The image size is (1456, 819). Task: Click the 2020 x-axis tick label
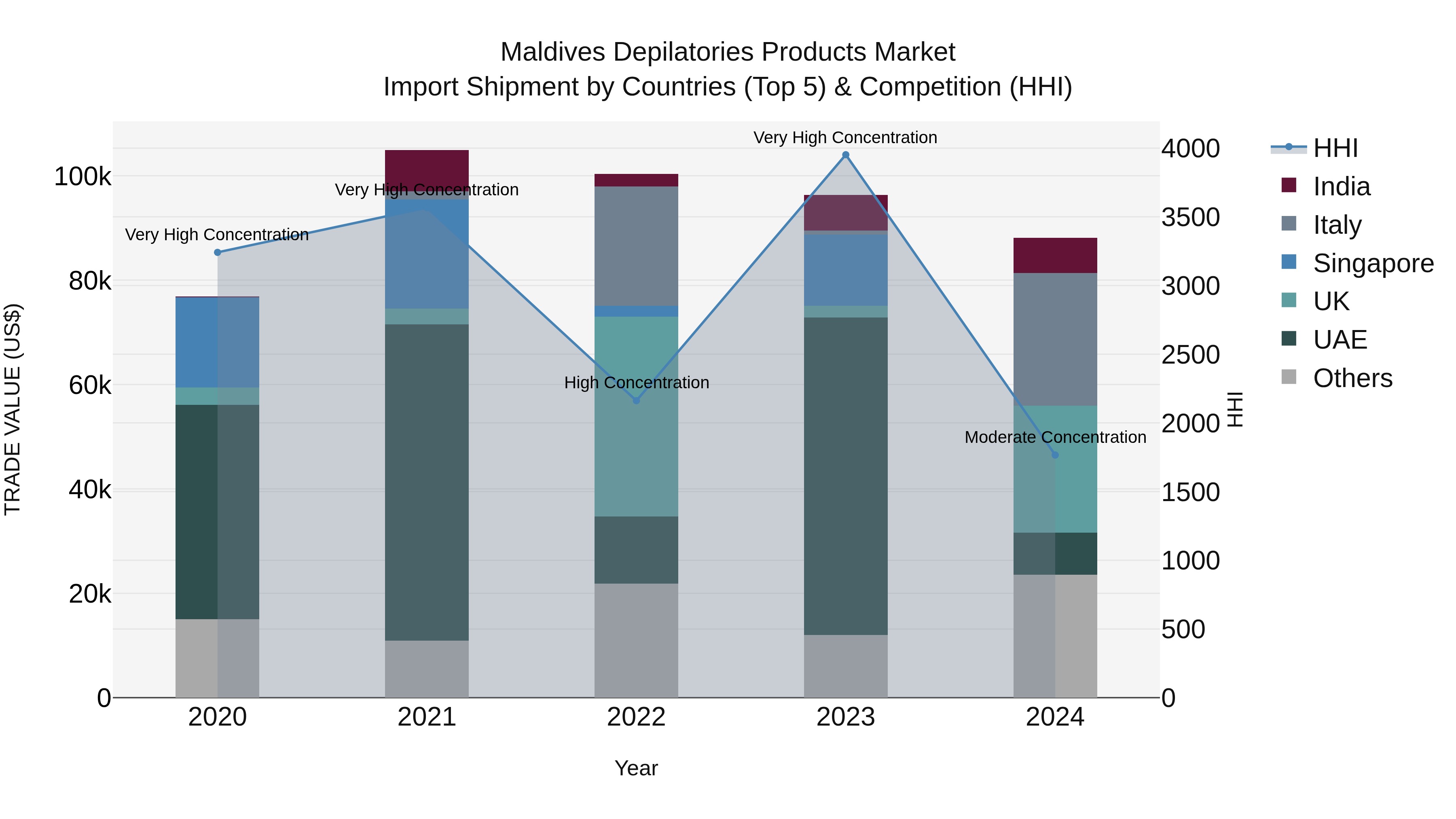[218, 717]
